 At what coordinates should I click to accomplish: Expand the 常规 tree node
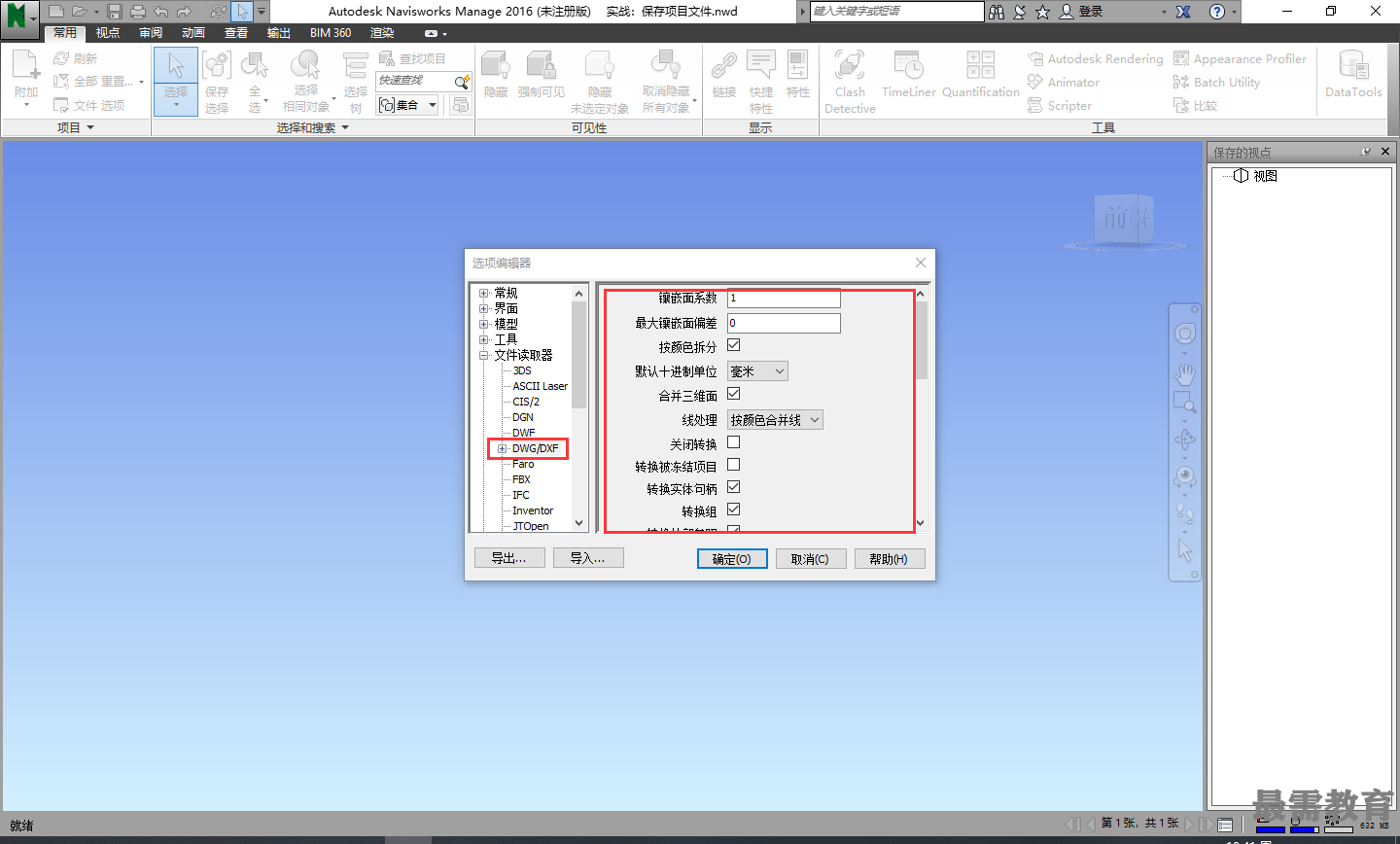484,293
